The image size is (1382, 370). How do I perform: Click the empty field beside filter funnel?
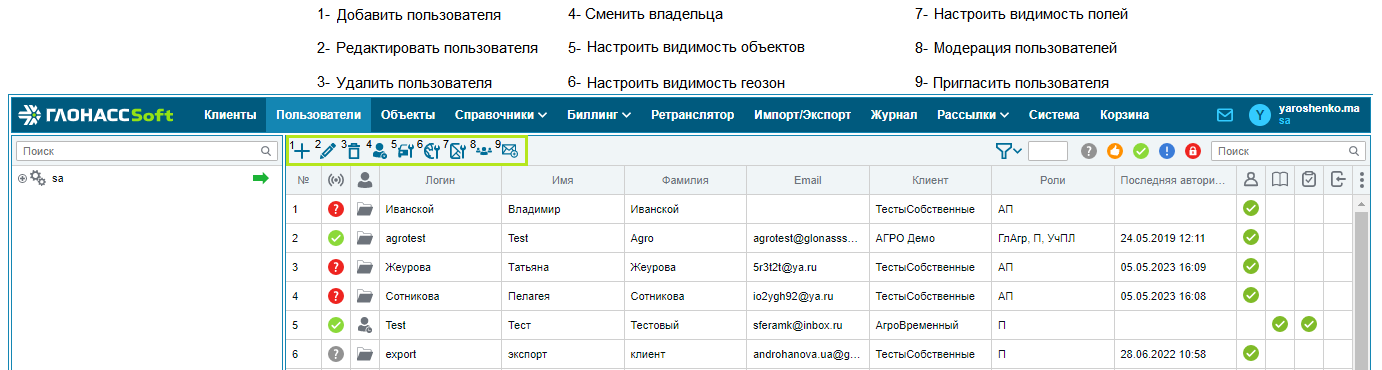[x=1048, y=151]
